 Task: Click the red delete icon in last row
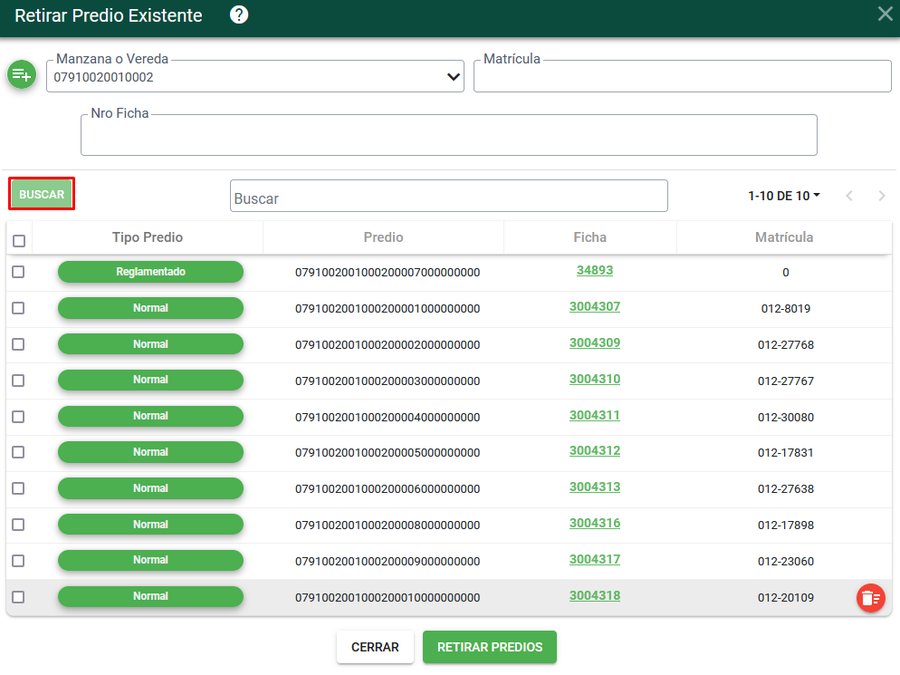[871, 598]
